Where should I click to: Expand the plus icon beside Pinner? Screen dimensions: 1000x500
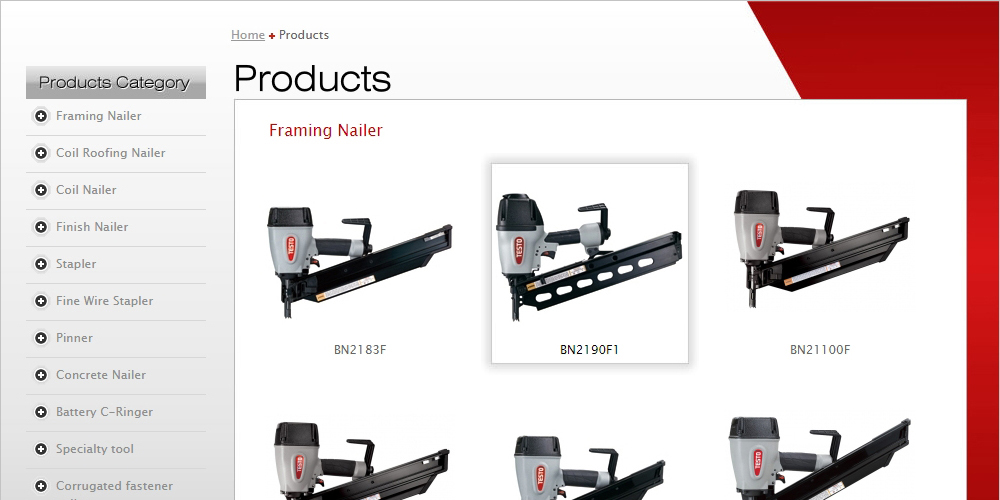(x=41, y=338)
